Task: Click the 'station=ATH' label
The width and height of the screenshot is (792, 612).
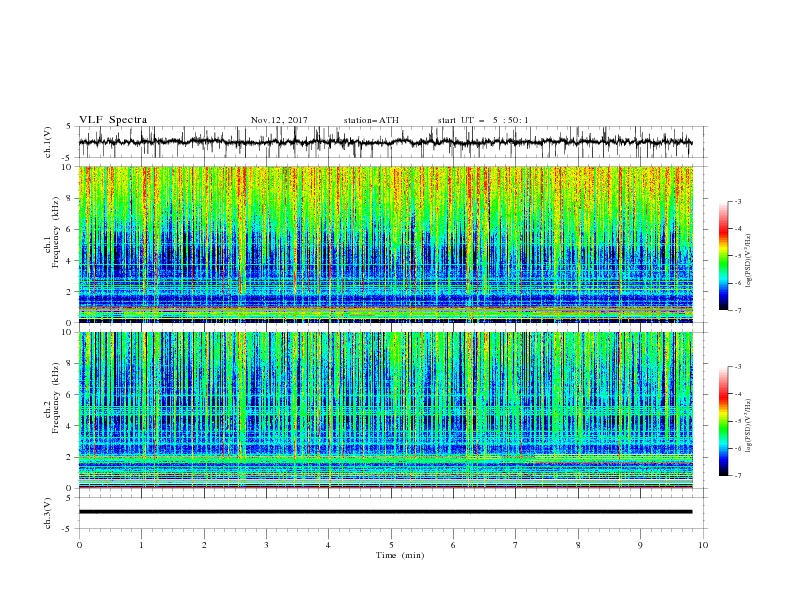Action: (371, 120)
